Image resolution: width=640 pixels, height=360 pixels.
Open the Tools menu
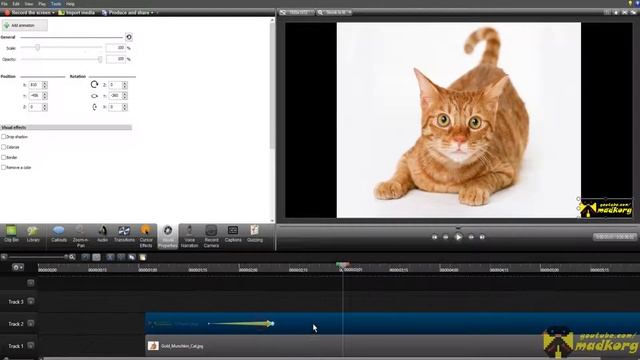[56, 4]
